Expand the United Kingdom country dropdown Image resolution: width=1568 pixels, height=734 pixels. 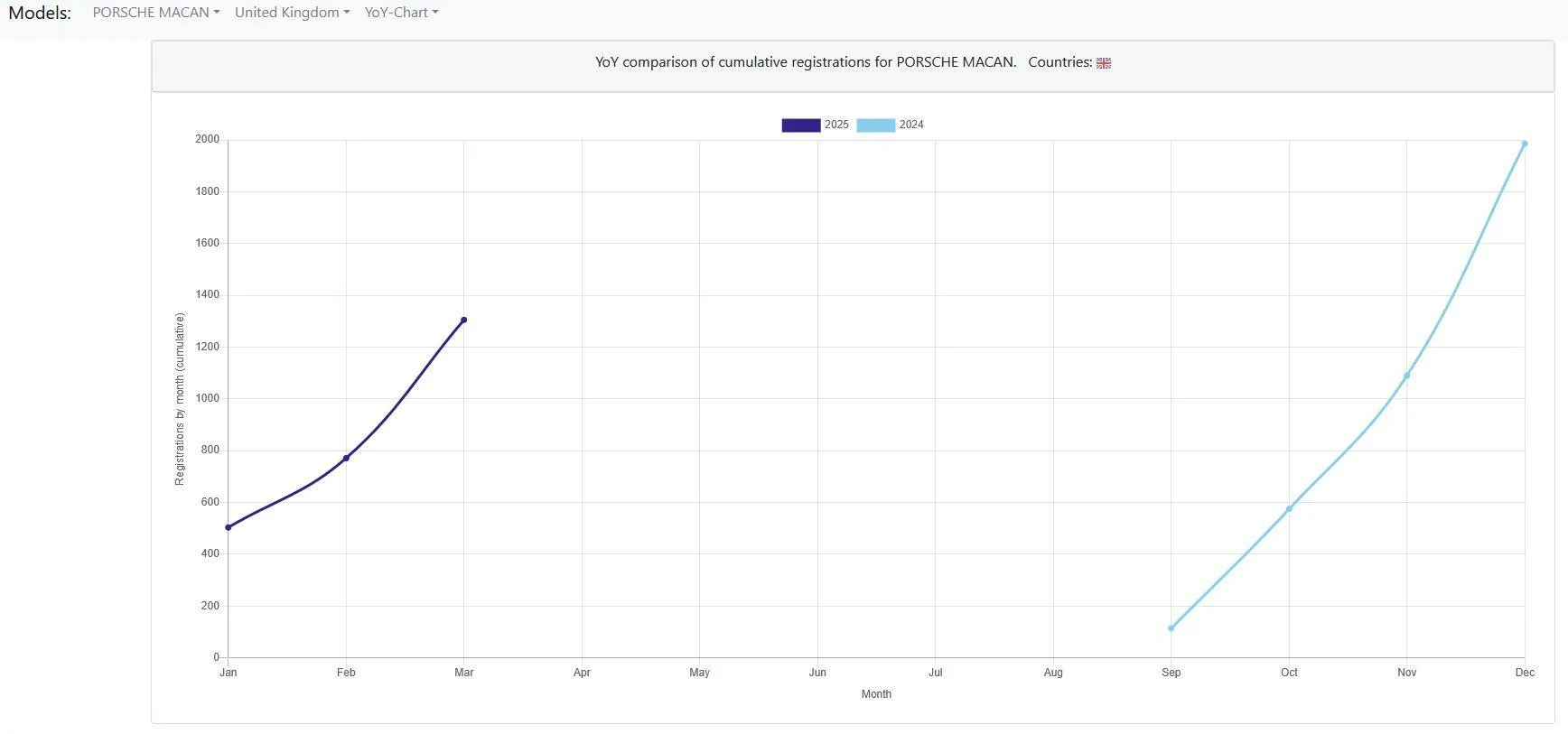292,13
